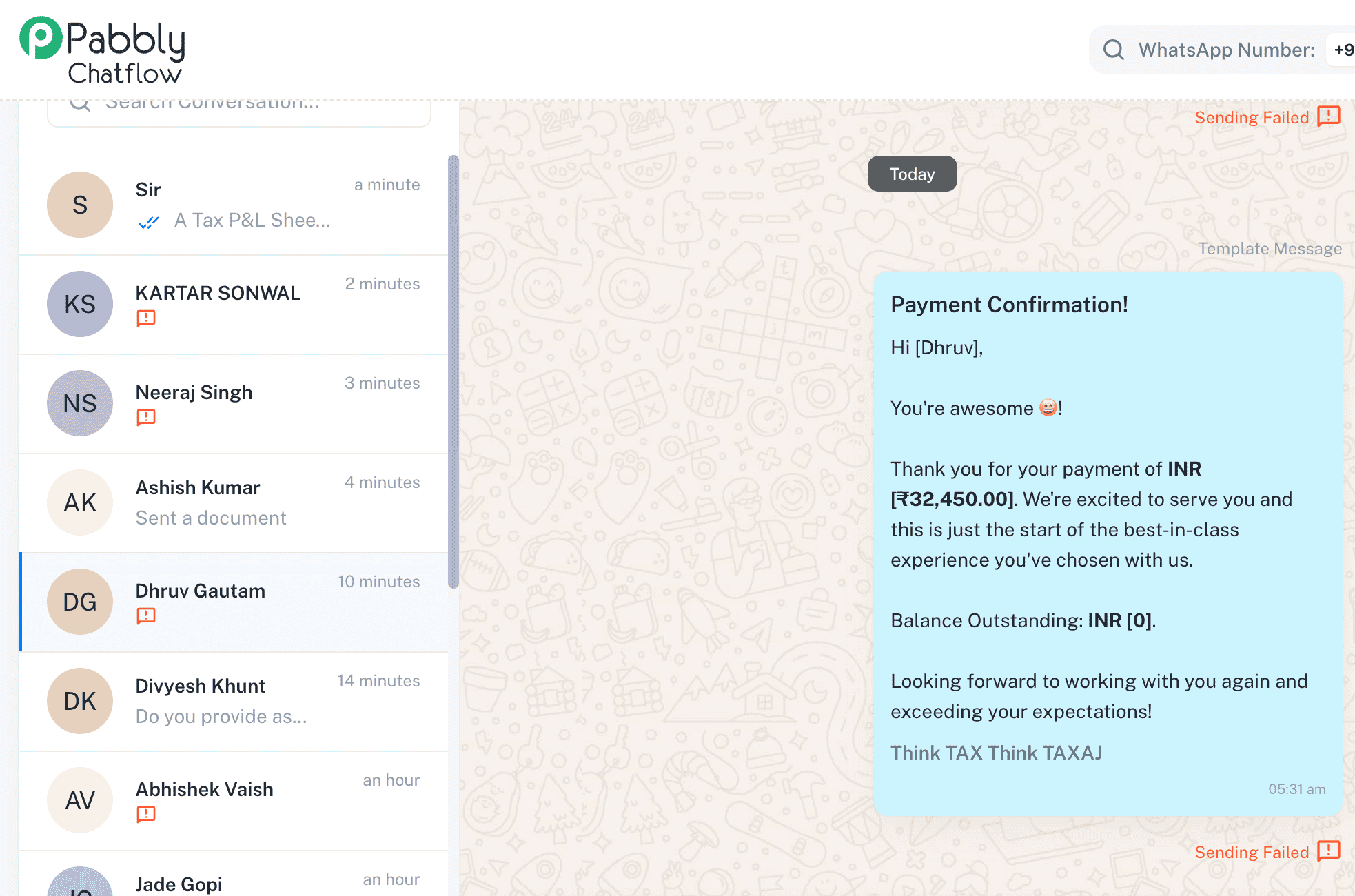Click the WhatsApp Number field value
Viewport: 1355px width, 896px height.
[1343, 50]
